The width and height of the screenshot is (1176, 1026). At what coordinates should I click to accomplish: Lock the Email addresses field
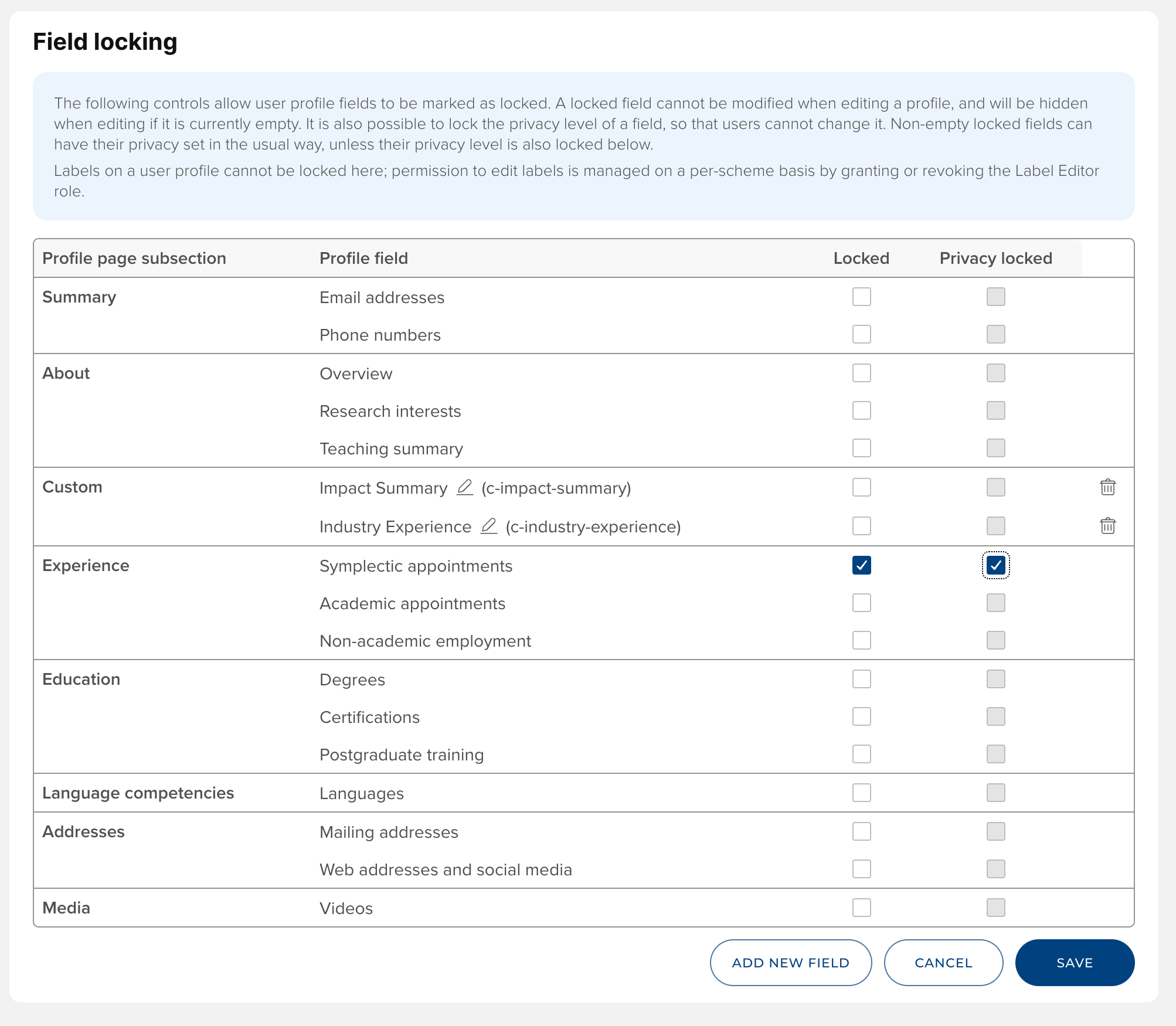coord(861,297)
